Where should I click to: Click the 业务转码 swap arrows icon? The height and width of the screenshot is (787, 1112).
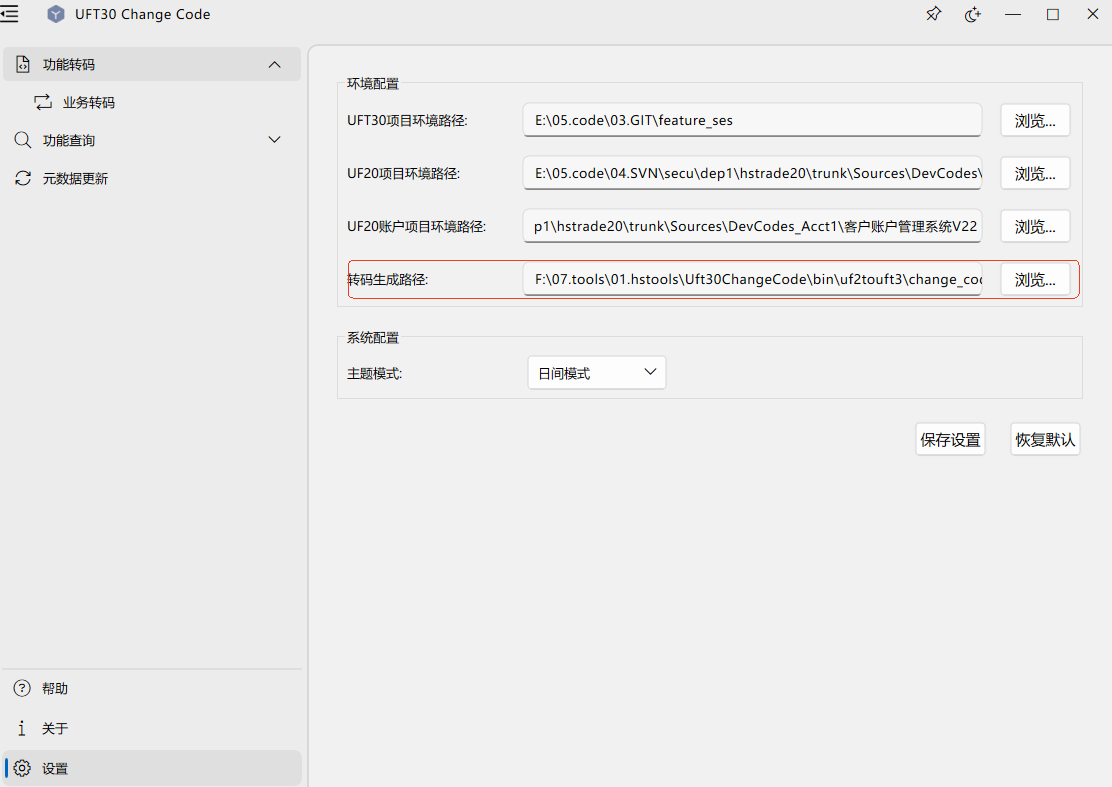(x=43, y=102)
